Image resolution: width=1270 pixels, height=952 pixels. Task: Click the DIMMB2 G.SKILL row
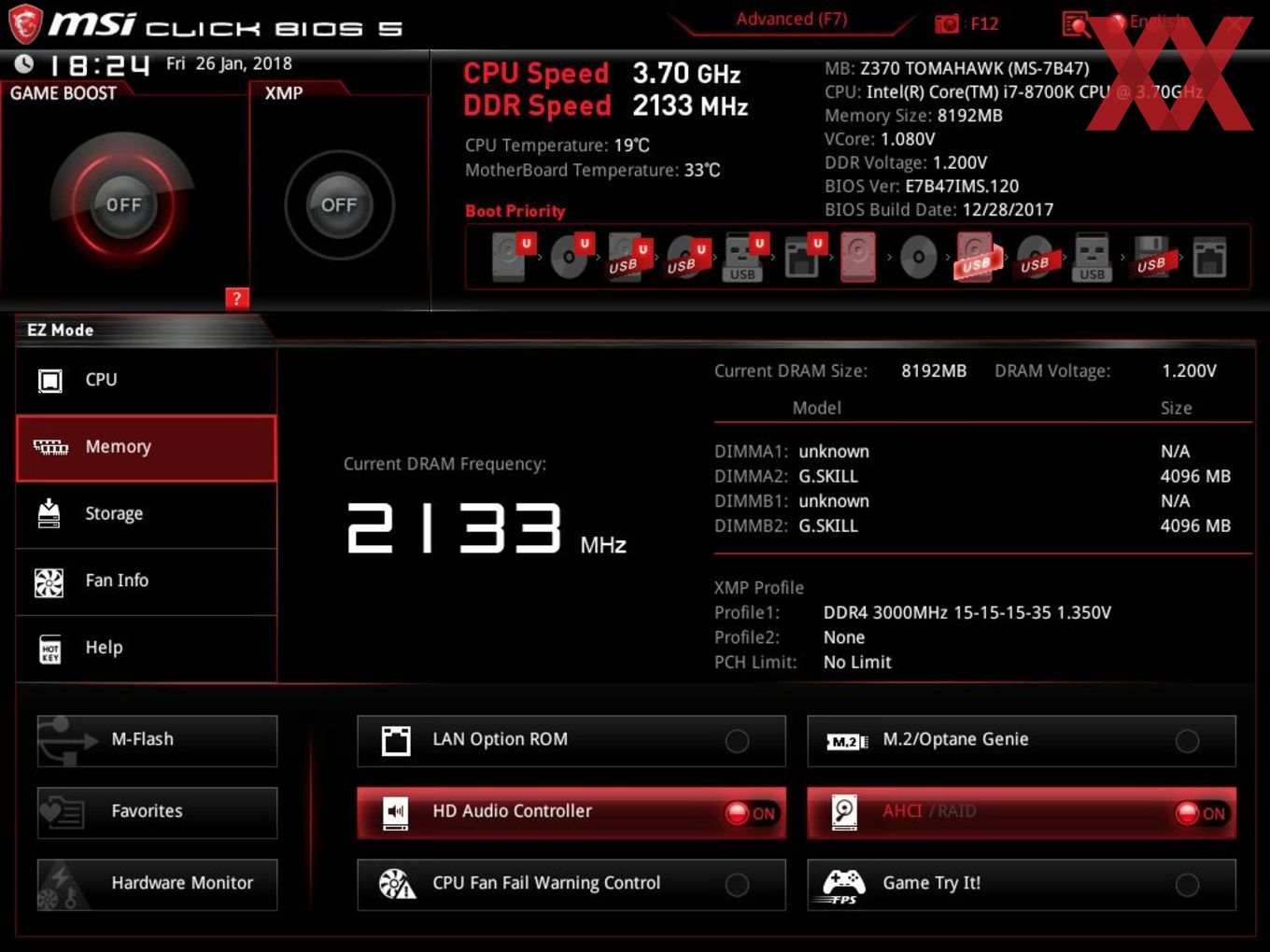click(x=972, y=525)
